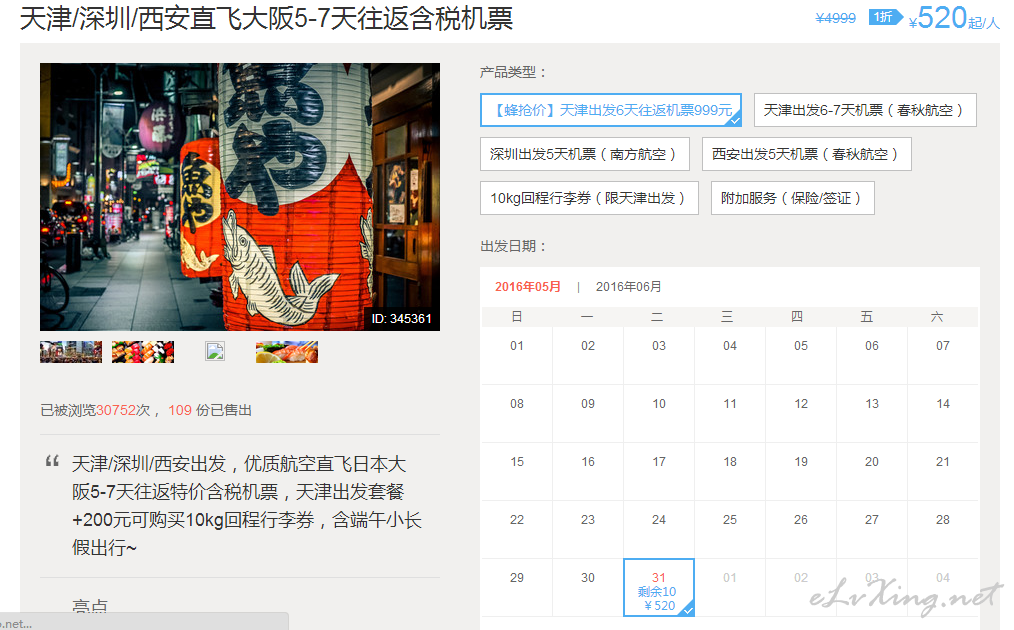The width and height of the screenshot is (1014, 630).
Task: Switch calendar to 2016年06月 tab
Action: coord(628,287)
